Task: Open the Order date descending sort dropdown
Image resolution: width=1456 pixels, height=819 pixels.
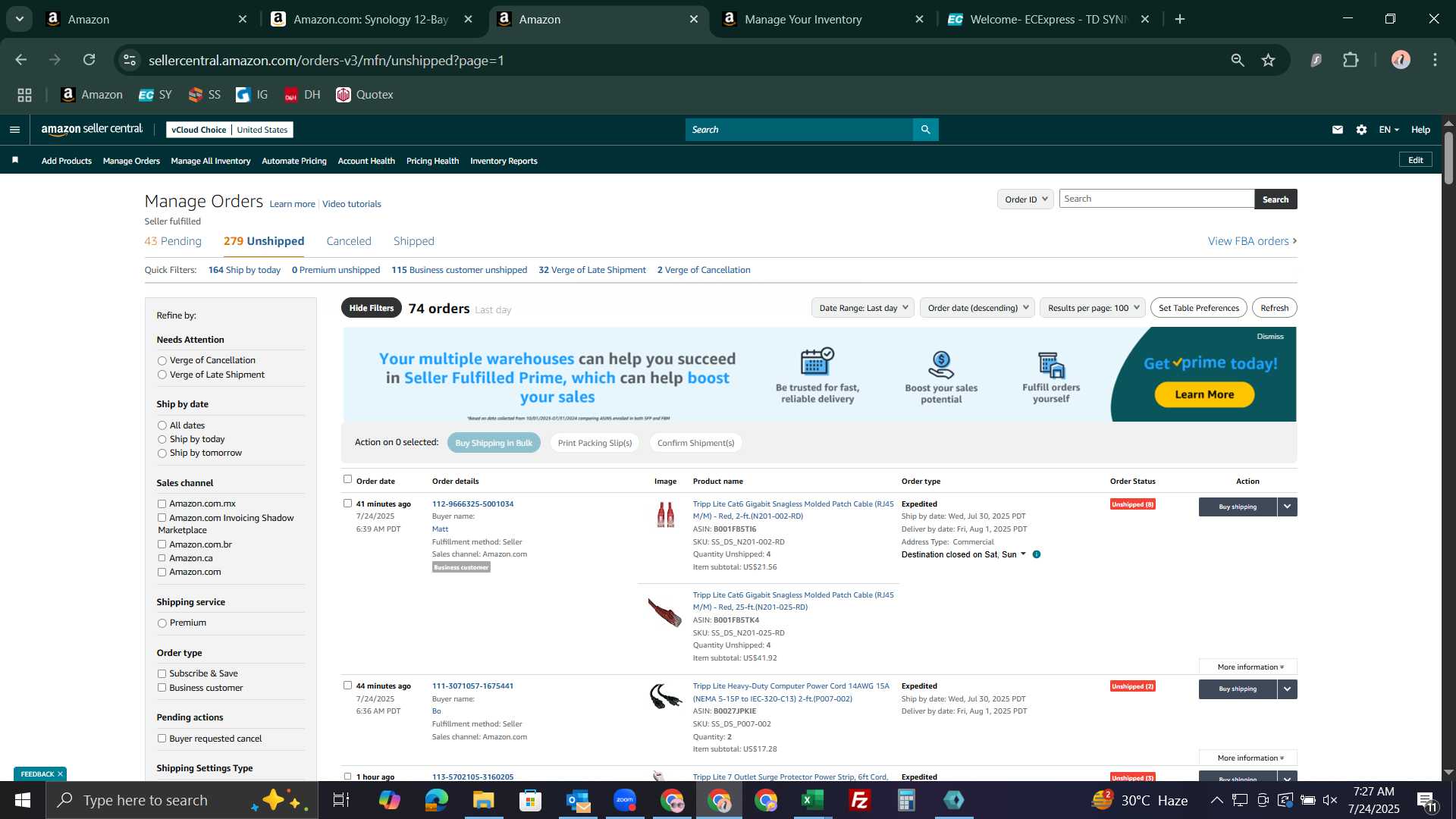Action: [x=977, y=308]
